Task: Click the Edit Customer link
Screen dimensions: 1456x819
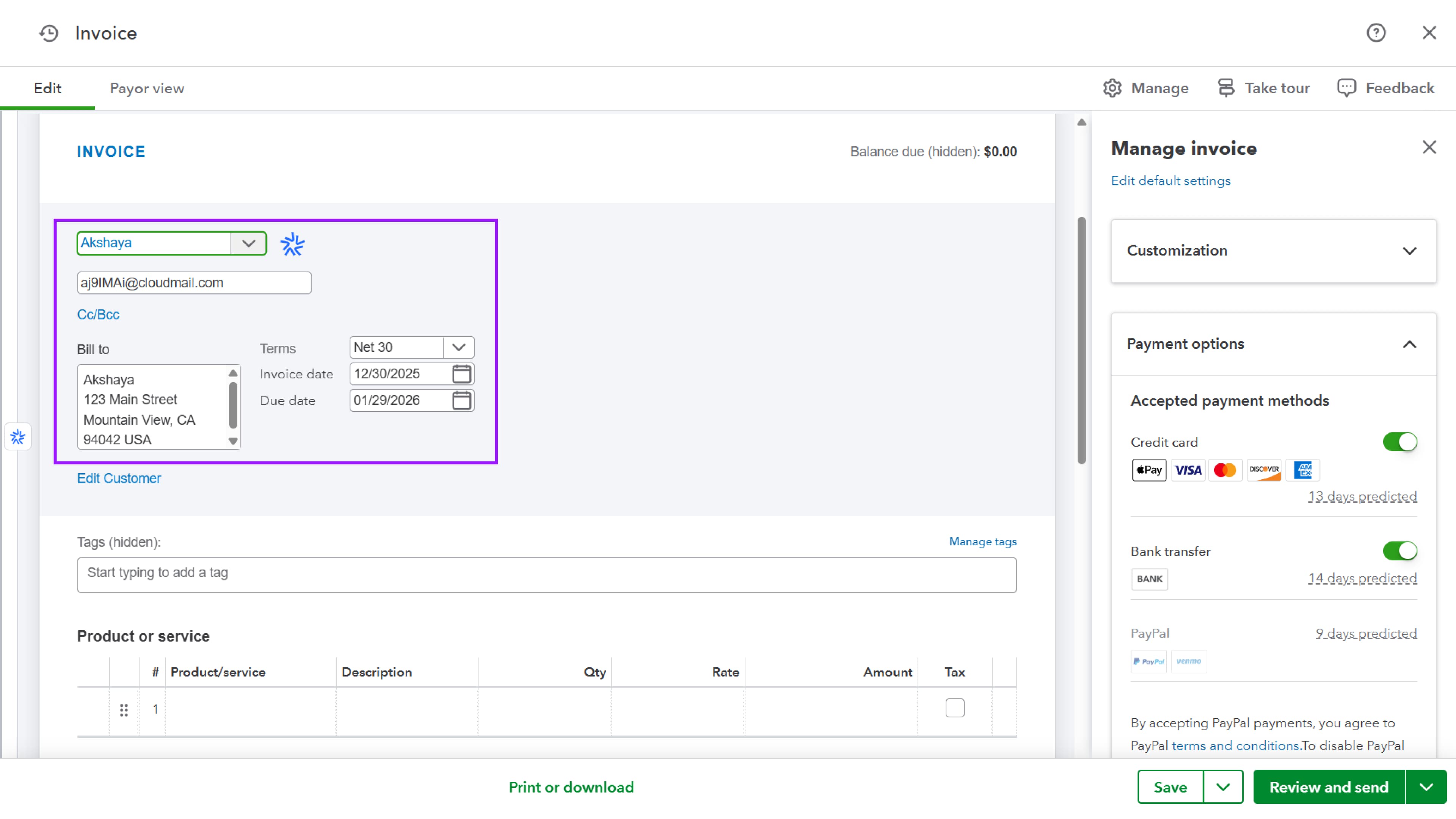Action: [119, 478]
